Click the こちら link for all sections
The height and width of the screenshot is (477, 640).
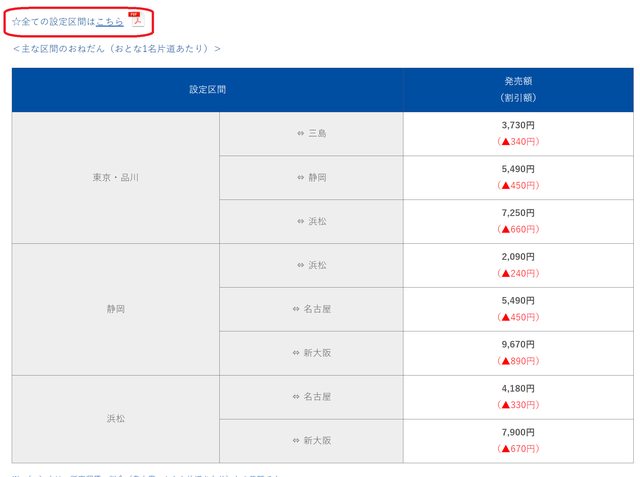(110, 21)
